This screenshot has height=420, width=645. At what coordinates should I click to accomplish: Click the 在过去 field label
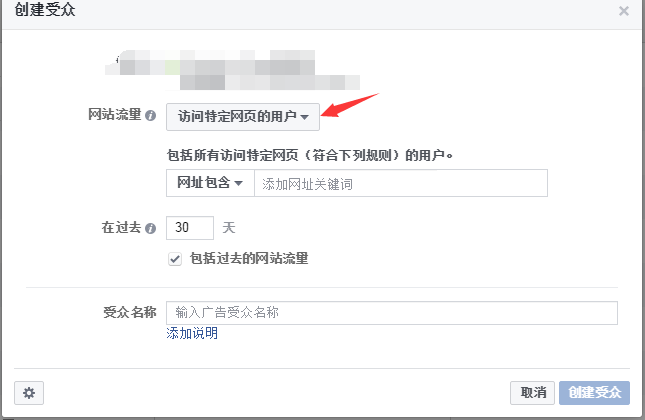121,227
